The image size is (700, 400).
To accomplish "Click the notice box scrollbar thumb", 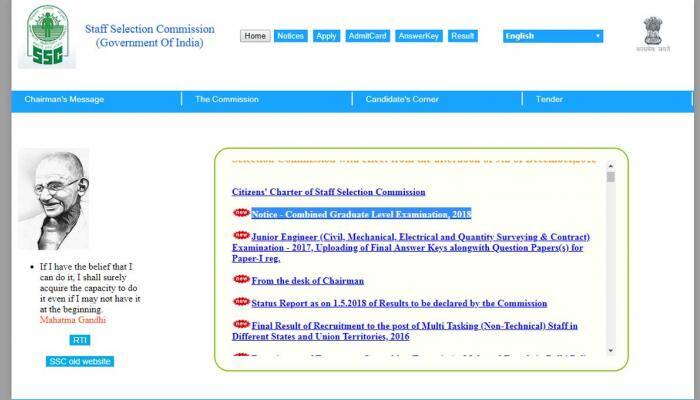I will point(611,177).
